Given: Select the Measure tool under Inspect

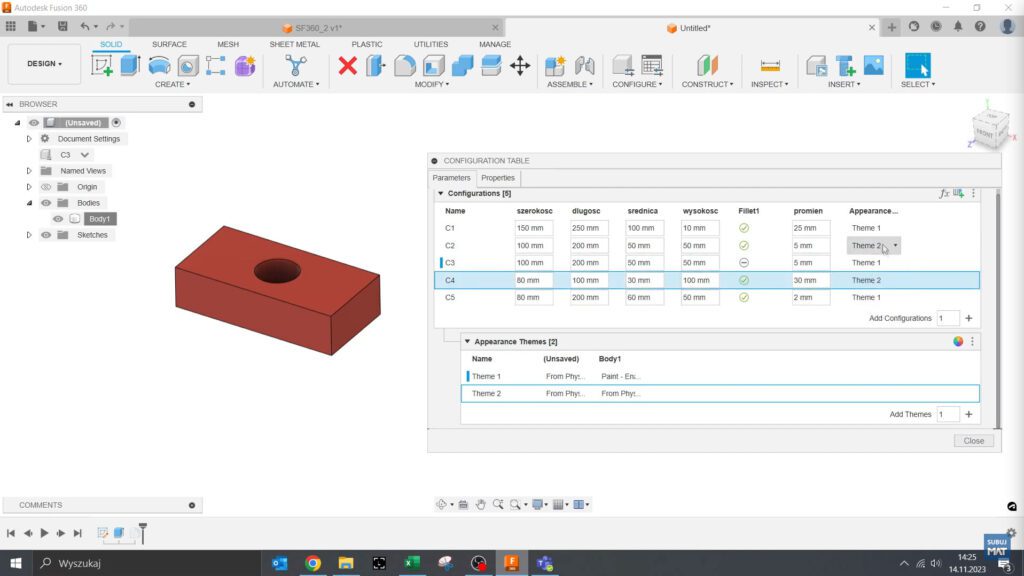Looking at the screenshot, I should tap(770, 66).
